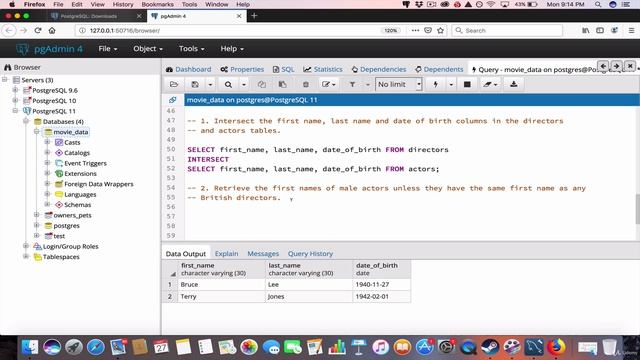This screenshot has height=360, width=640.
Task: Expand the owners_pets database node
Action: (x=37, y=215)
